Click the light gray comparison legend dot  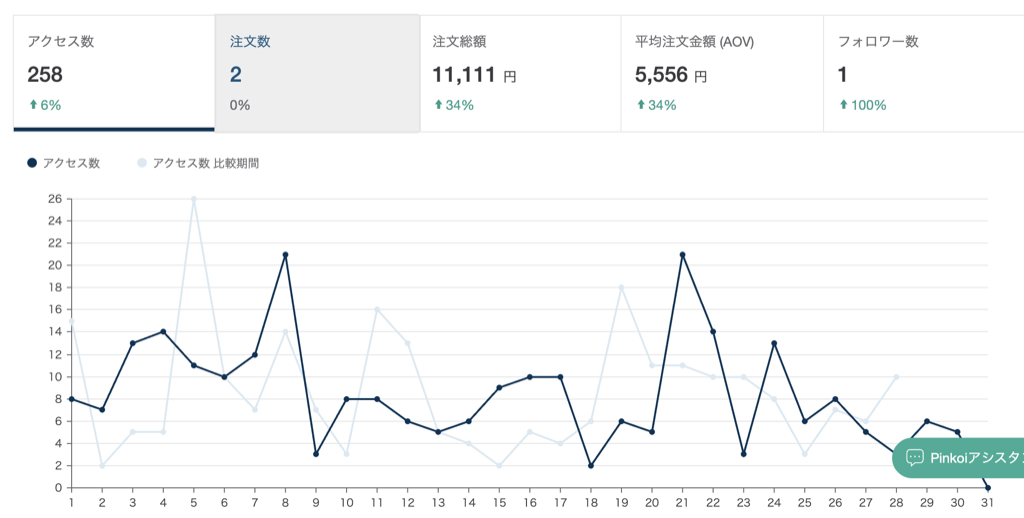point(142,163)
